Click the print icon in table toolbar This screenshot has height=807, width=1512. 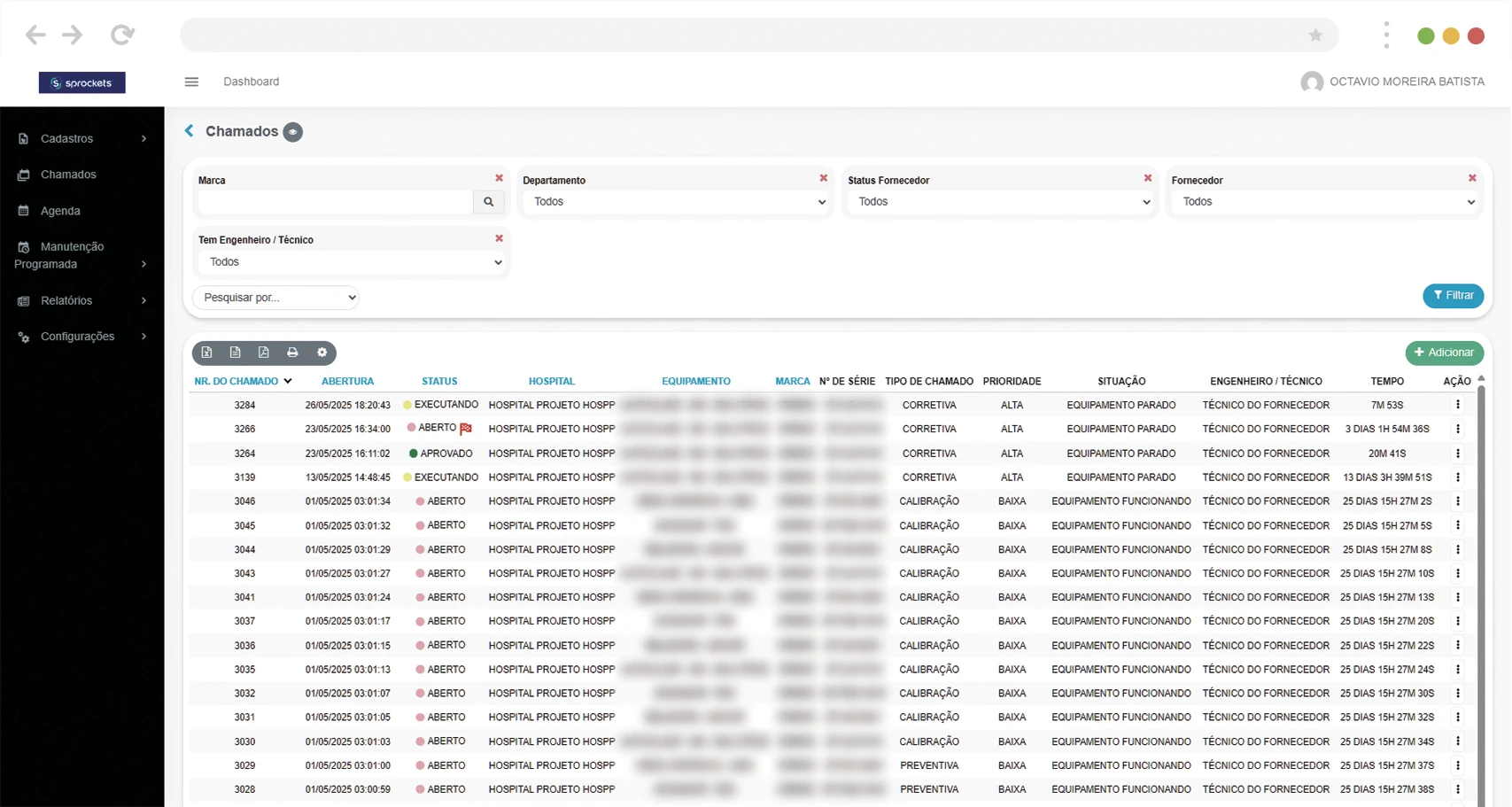click(x=292, y=353)
